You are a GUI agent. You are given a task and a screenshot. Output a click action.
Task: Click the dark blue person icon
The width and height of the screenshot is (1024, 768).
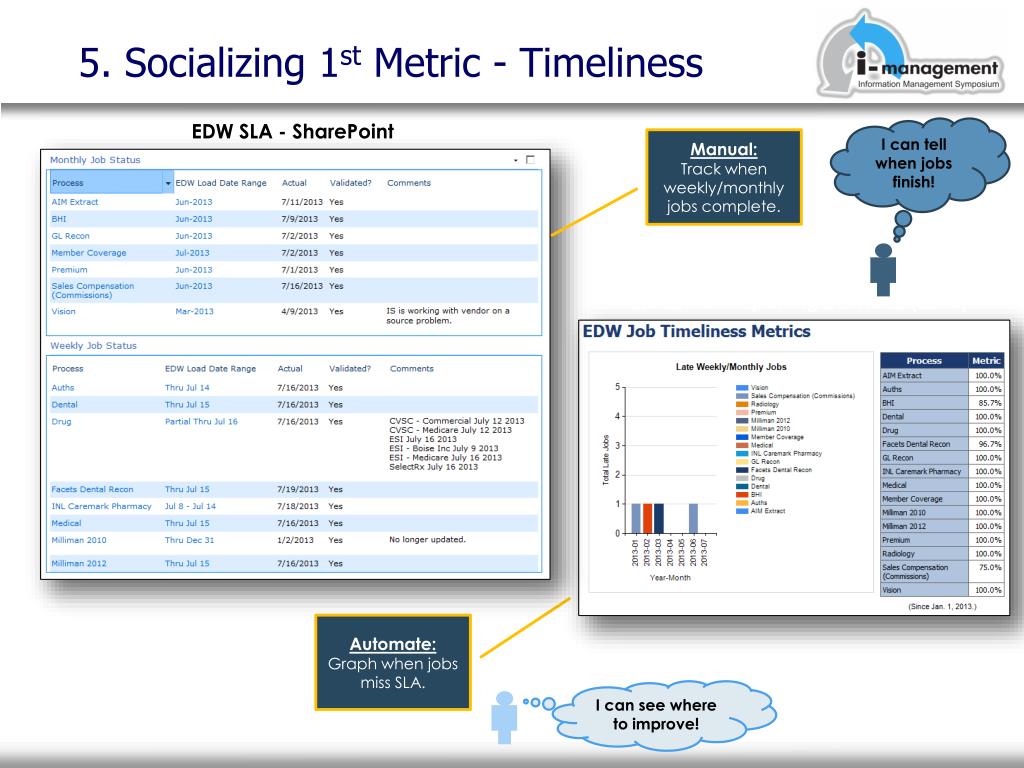point(883,270)
